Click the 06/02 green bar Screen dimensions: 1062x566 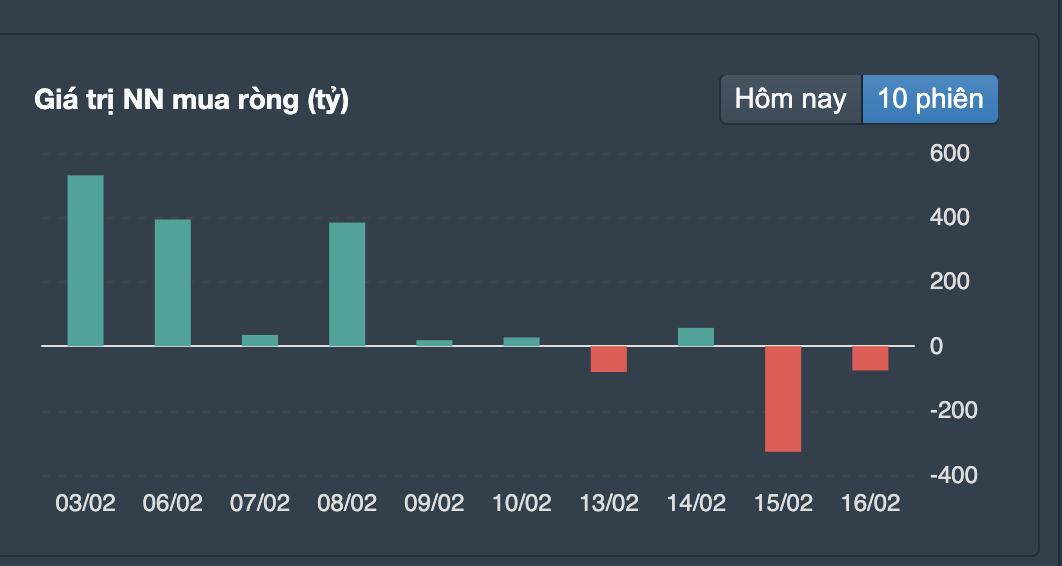coord(172,282)
